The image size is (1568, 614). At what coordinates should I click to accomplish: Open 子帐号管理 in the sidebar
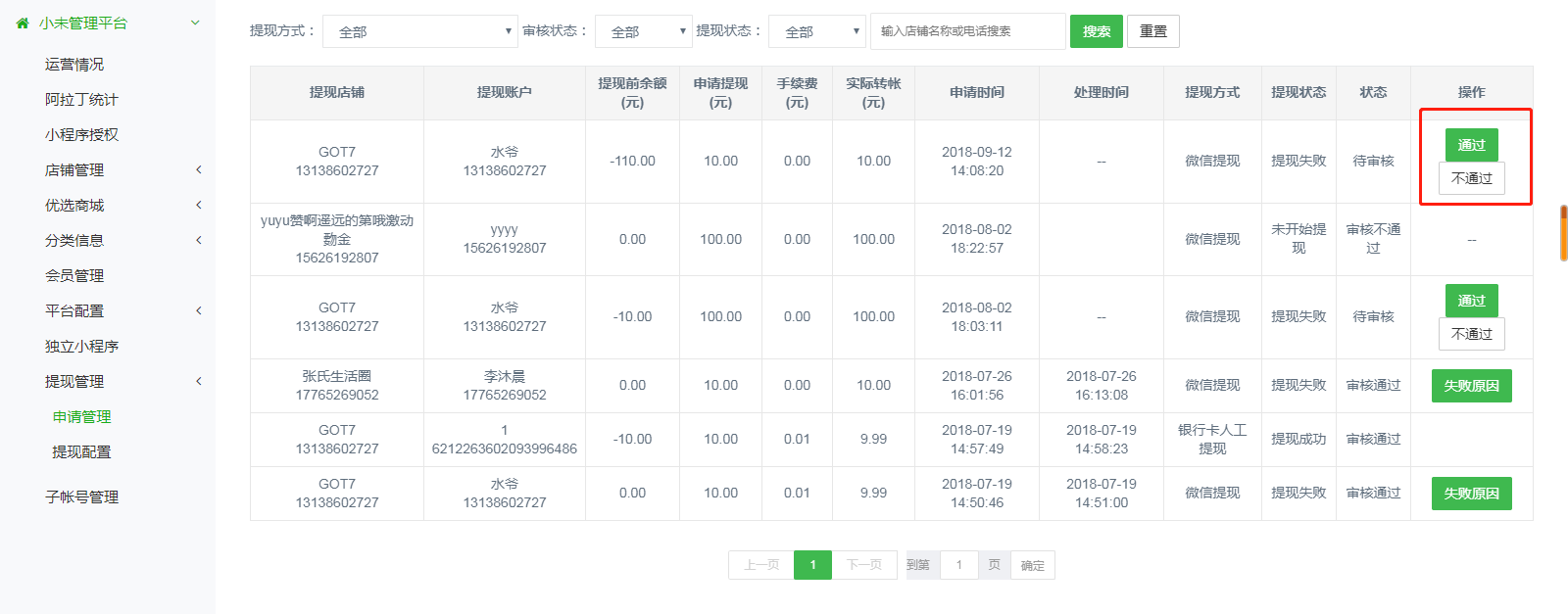[81, 496]
